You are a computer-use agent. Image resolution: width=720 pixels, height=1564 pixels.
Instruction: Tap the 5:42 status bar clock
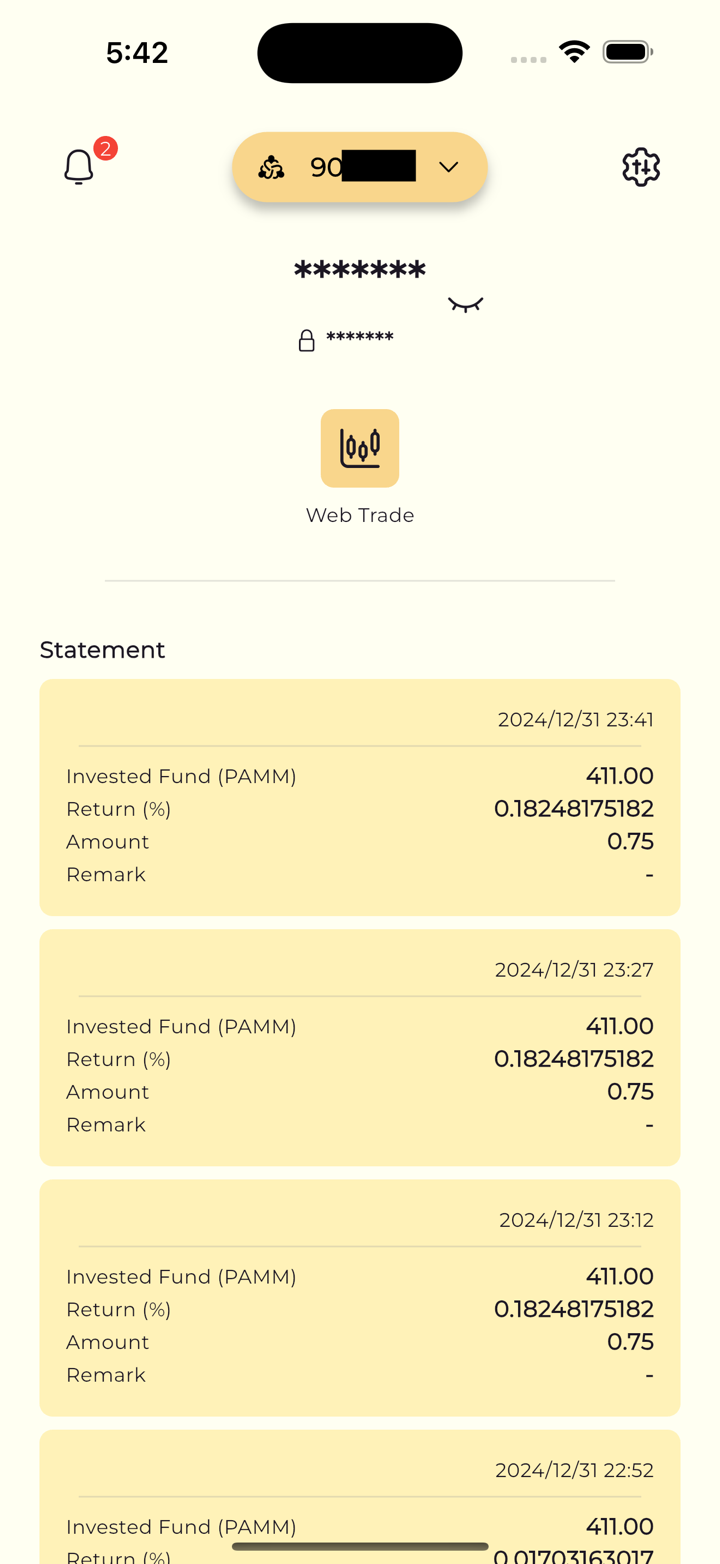(137, 52)
